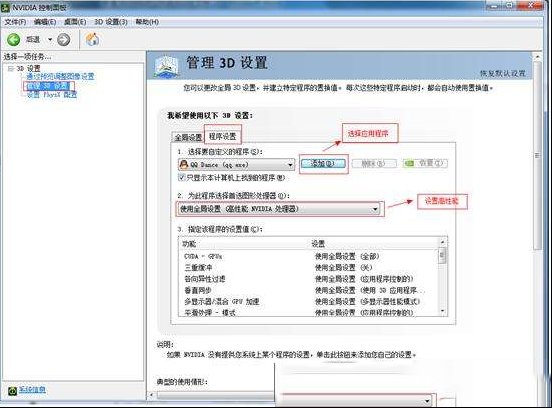Open the back history dropdown arrow
The image size is (552, 408).
pos(50,39)
